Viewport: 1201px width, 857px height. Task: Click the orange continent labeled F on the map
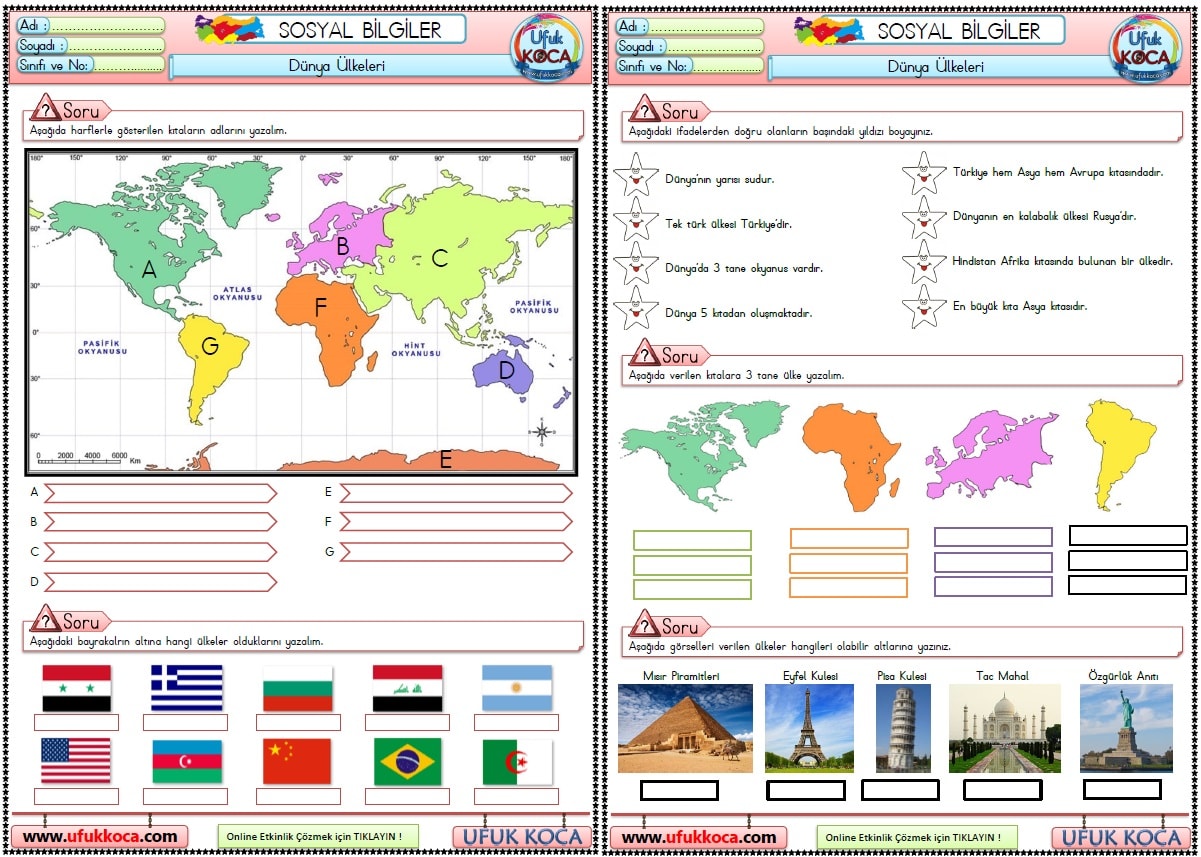pos(322,308)
